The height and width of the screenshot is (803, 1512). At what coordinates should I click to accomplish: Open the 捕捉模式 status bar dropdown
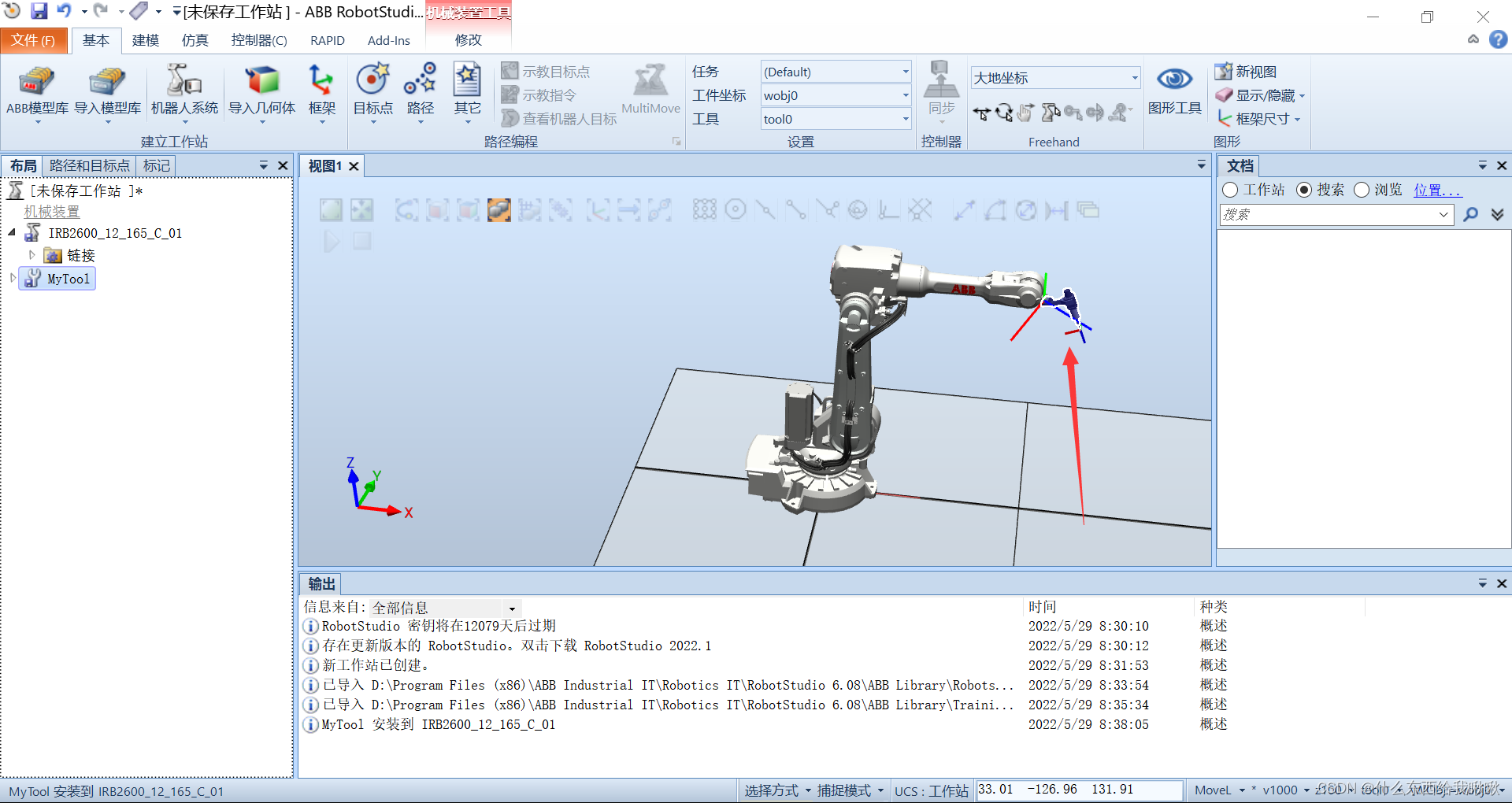click(850, 790)
